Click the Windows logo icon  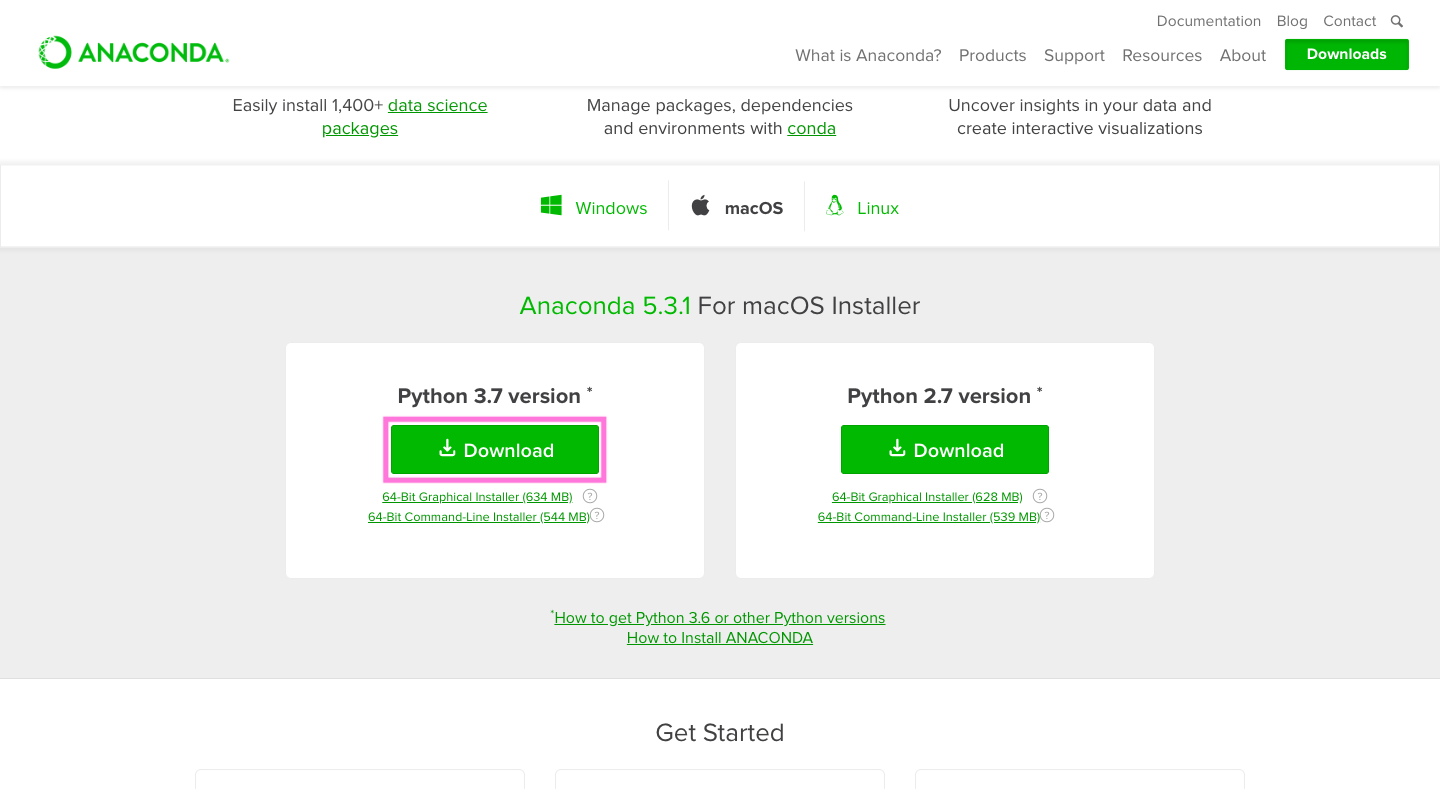click(551, 206)
